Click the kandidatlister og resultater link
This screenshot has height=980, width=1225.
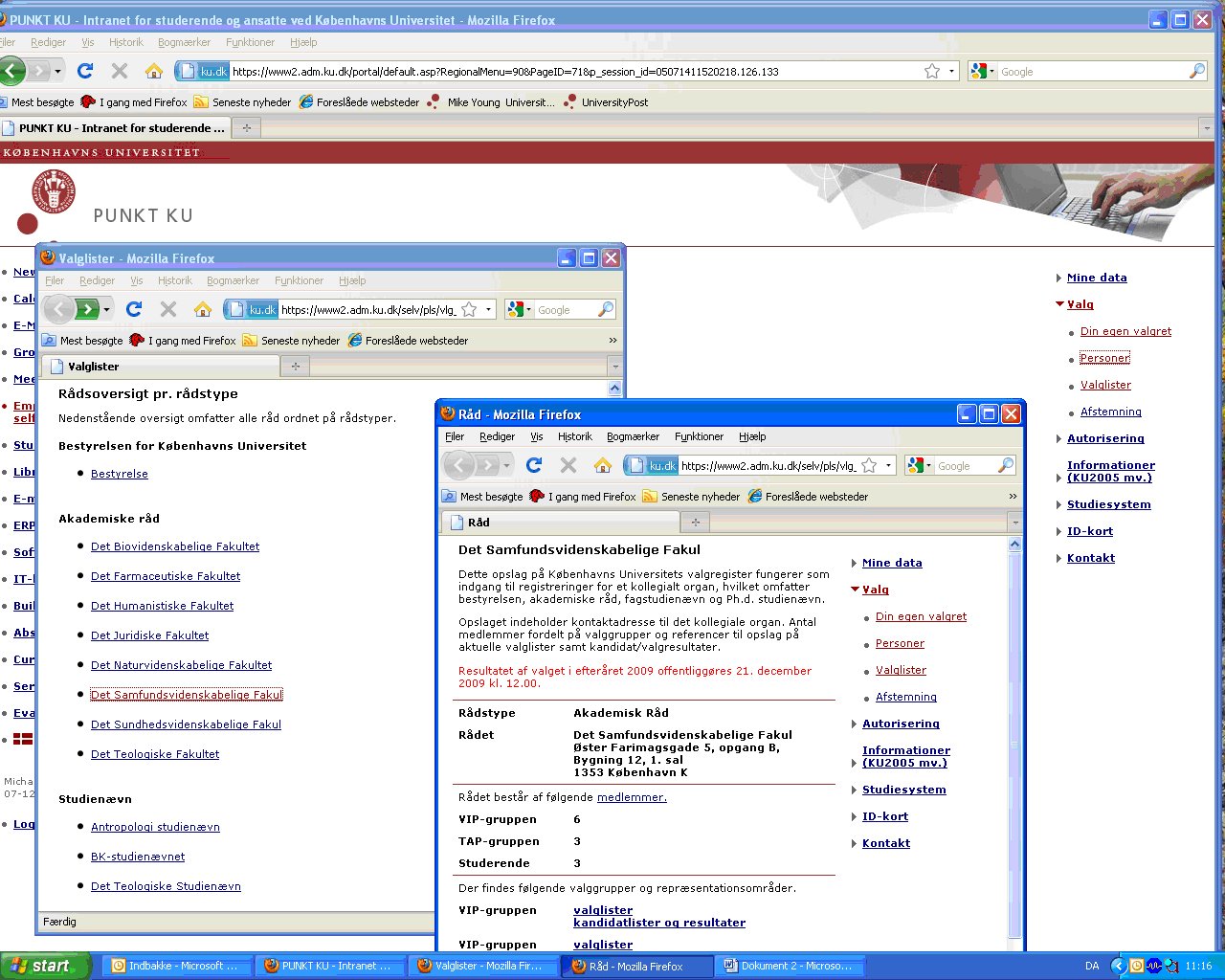pyautogui.click(x=658, y=923)
